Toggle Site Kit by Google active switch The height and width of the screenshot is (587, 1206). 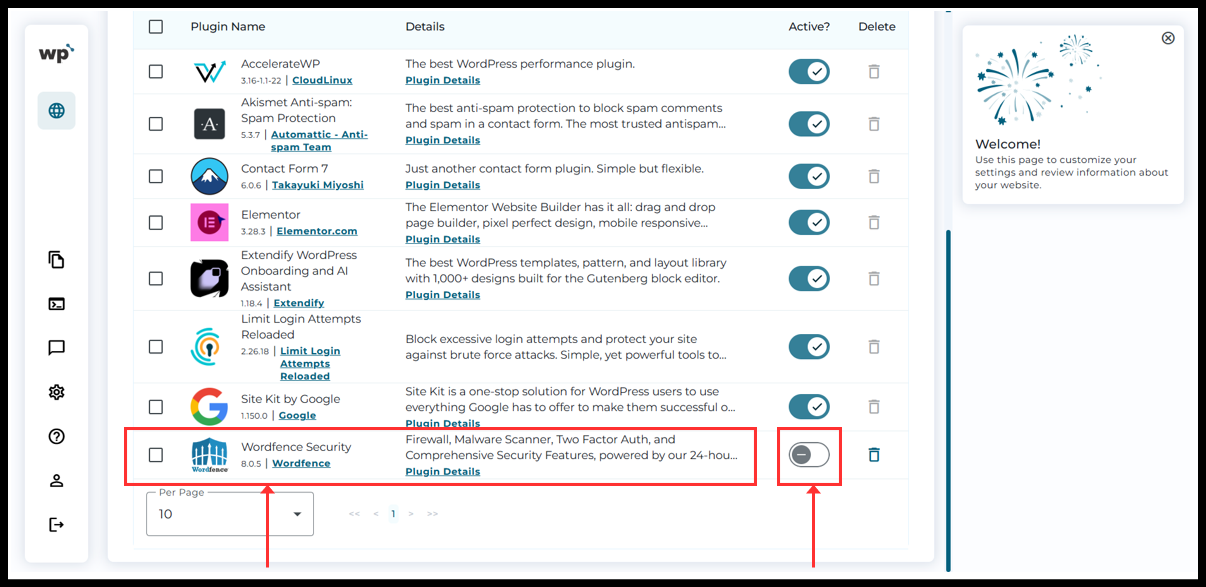[809, 407]
